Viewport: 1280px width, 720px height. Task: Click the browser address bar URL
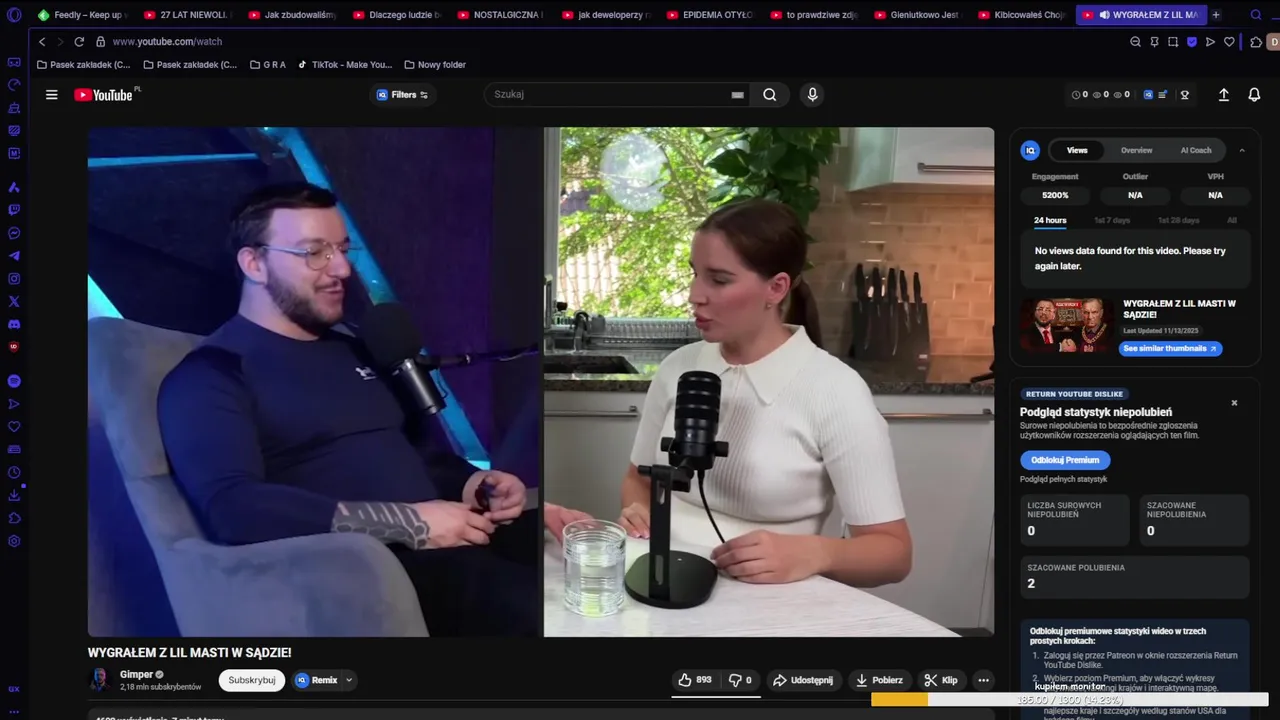tap(167, 42)
